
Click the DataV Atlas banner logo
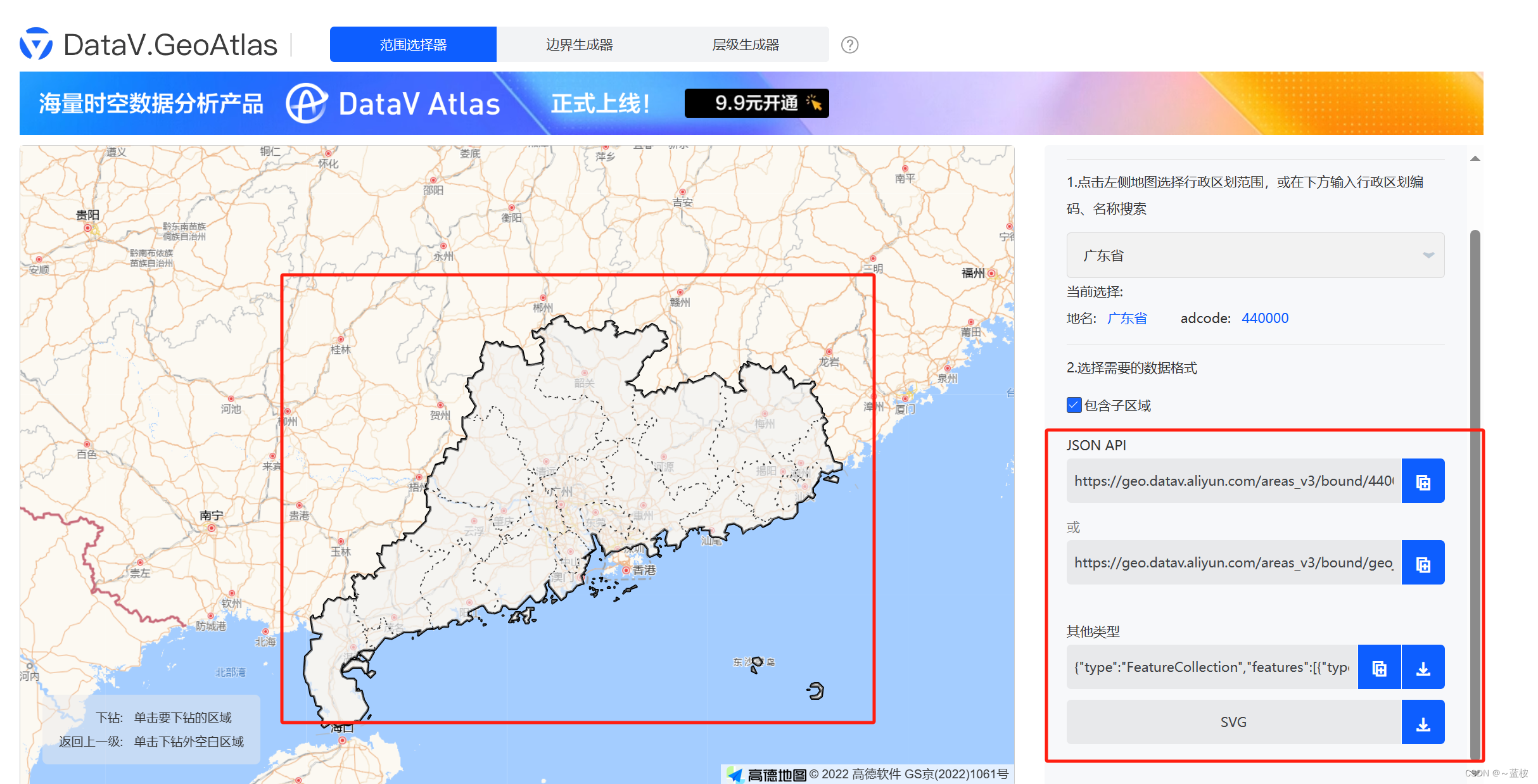pos(306,103)
